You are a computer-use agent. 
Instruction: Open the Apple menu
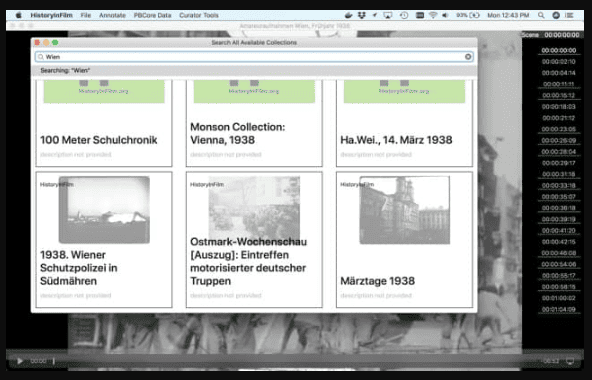pyautogui.click(x=18, y=15)
